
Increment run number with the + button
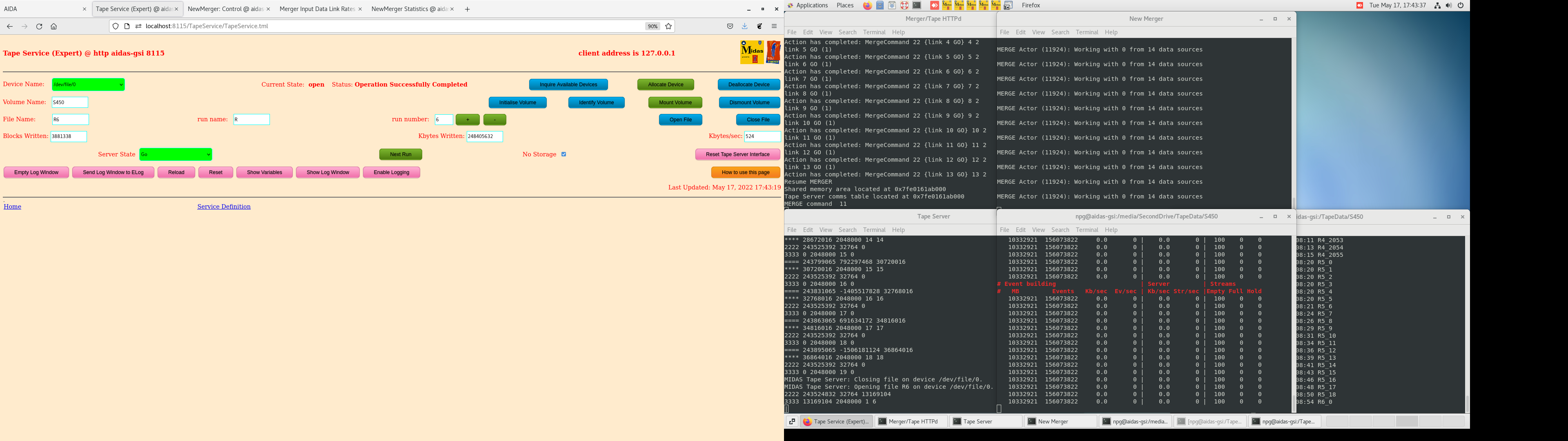468,120
